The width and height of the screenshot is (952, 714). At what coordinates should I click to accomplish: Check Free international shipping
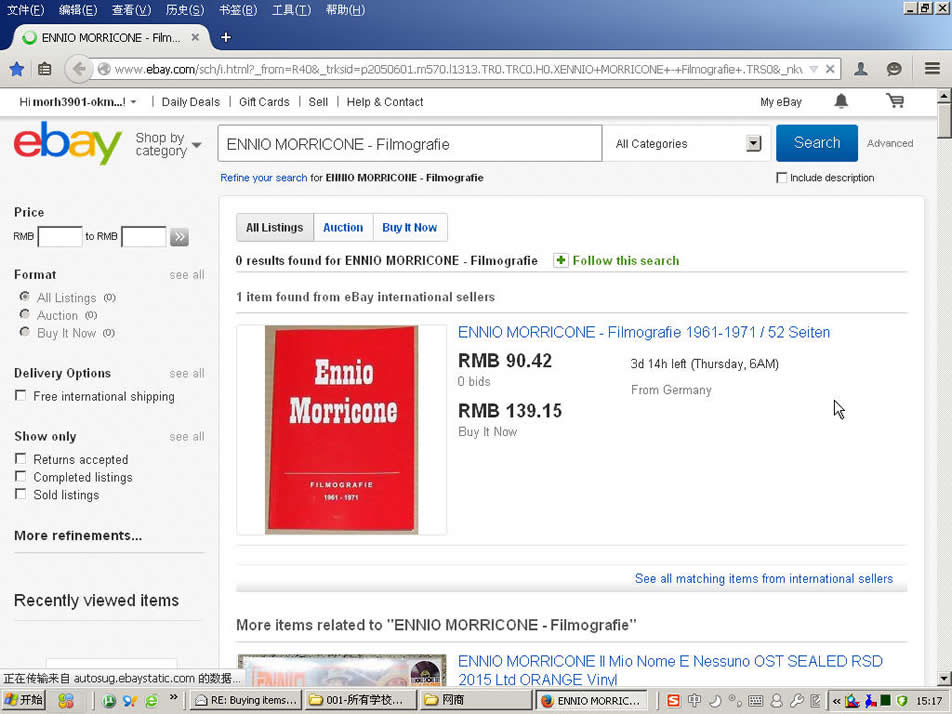(x=20, y=395)
